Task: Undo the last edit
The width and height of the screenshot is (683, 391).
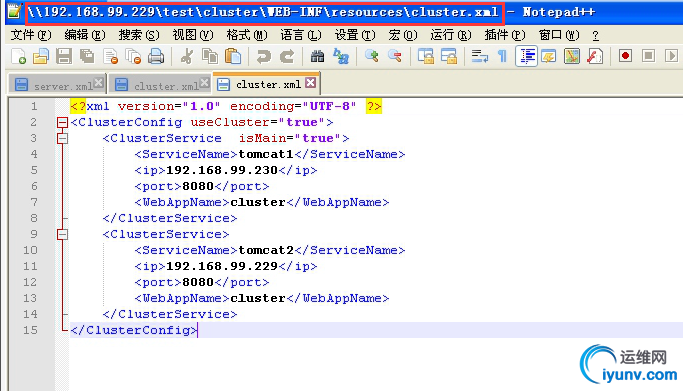Action: coord(264,56)
